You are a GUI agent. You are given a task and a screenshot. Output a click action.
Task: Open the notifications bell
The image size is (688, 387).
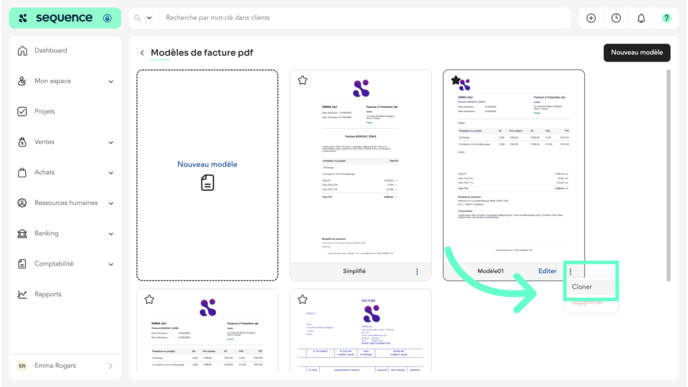(641, 18)
